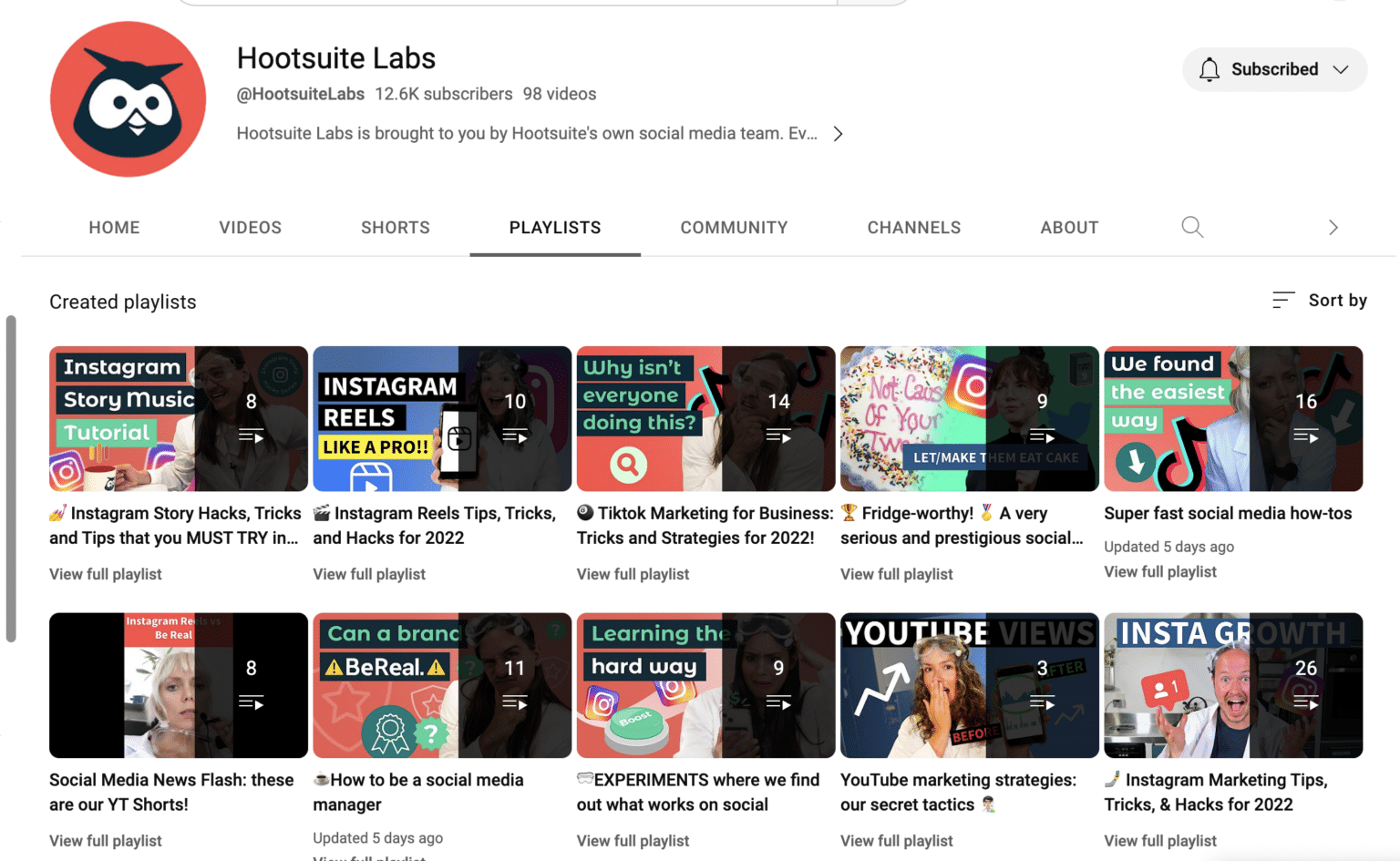Click the notification bell inside the Subscribed button

pyautogui.click(x=1210, y=68)
